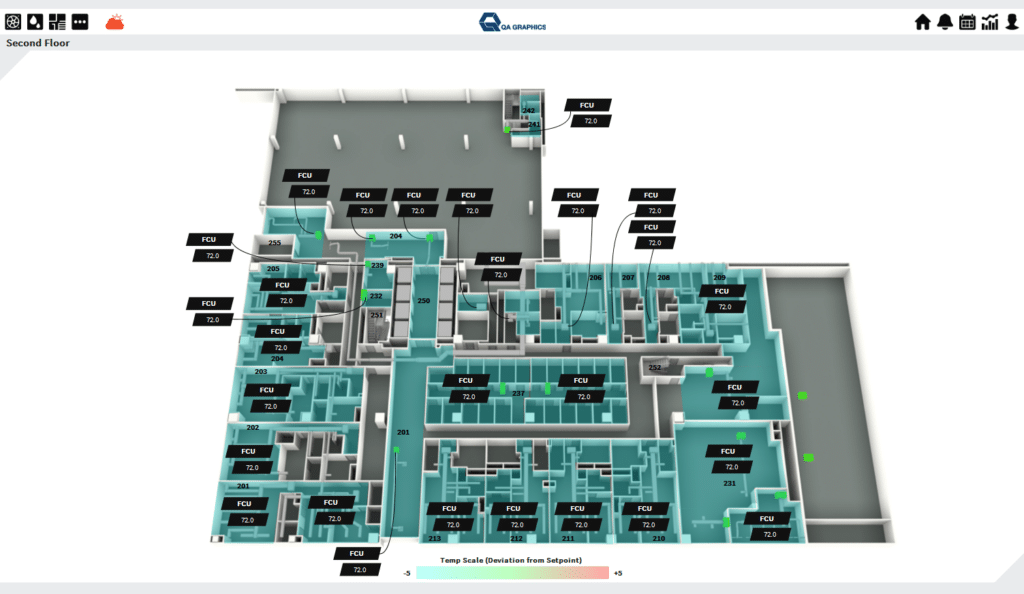Screen dimensions: 1024x594
Task: Open the water droplets plumbing icon
Action: [x=35, y=22]
